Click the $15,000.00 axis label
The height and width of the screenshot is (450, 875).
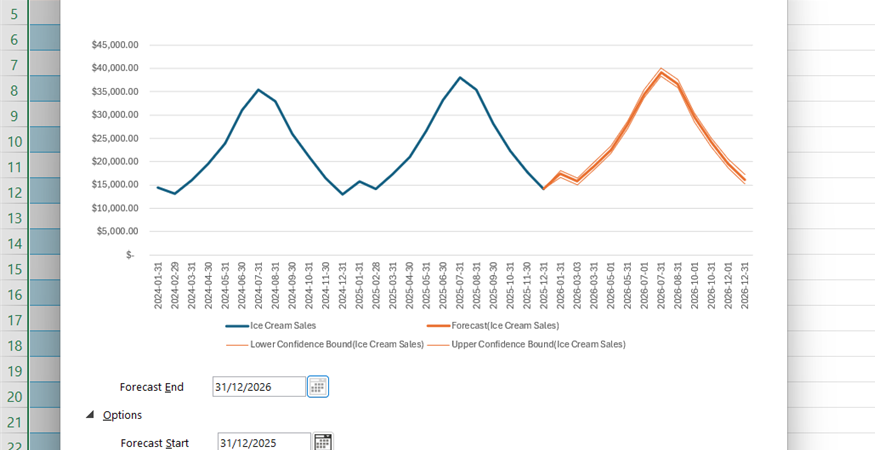pyautogui.click(x=115, y=185)
